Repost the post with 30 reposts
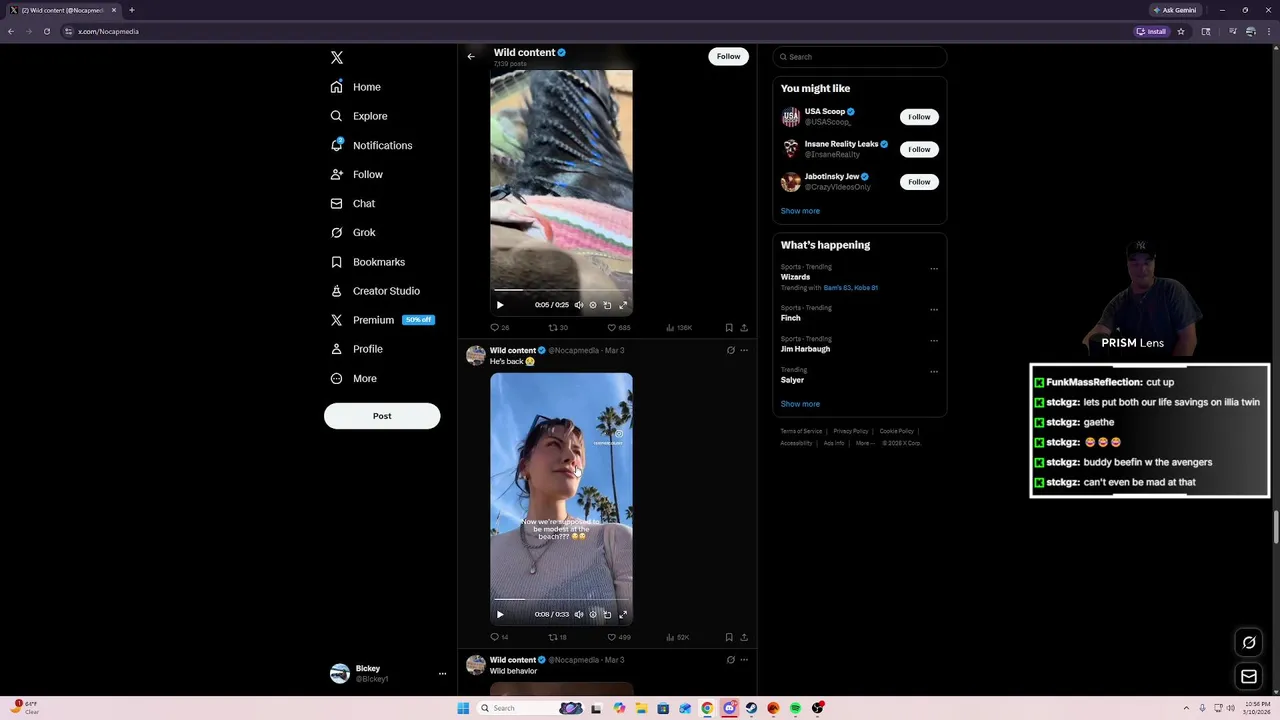The width and height of the screenshot is (1280, 720). (x=558, y=328)
